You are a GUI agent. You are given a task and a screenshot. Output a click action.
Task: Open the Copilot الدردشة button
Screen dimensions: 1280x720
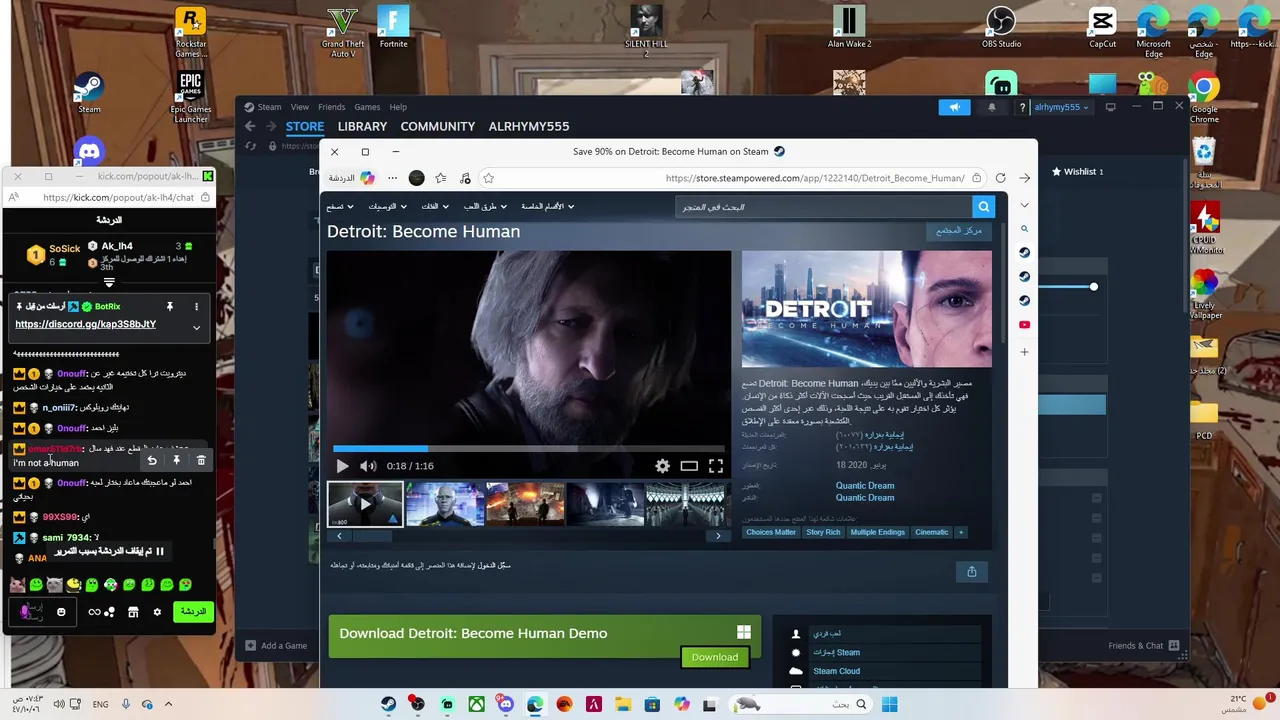click(x=351, y=178)
